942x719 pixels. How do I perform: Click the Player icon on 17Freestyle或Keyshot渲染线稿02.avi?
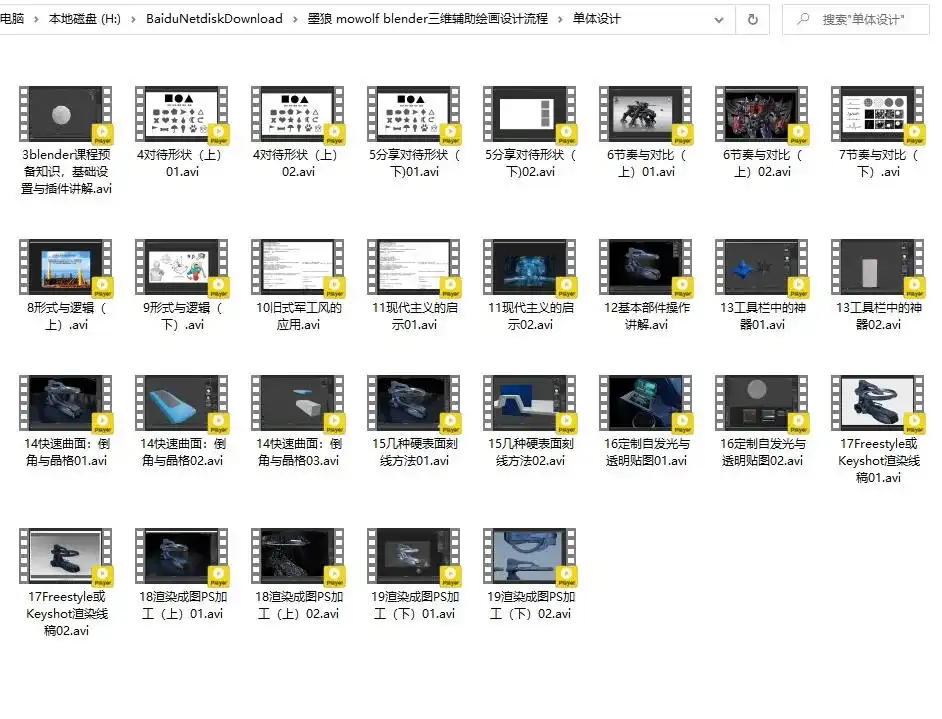coord(100,578)
